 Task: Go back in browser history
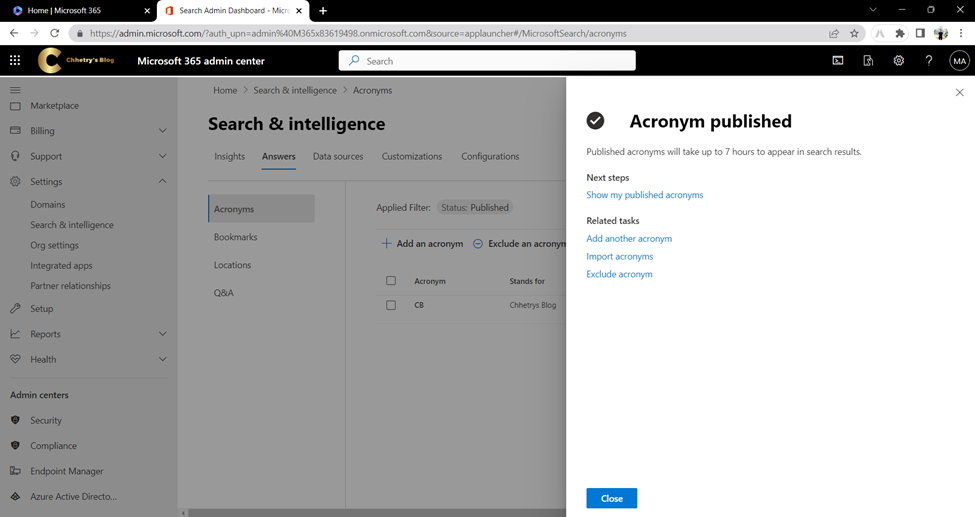click(x=14, y=33)
